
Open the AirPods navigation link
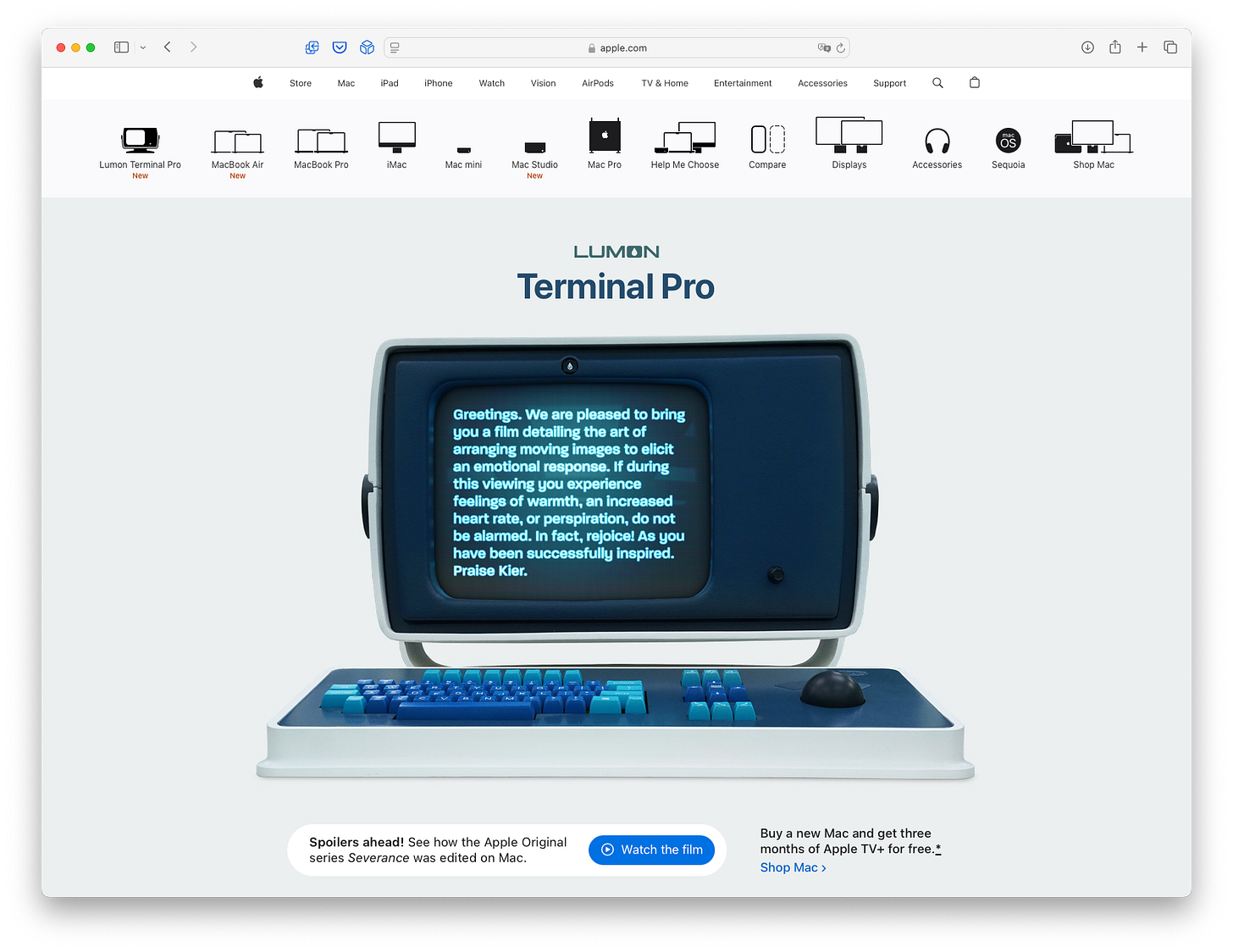tap(598, 83)
